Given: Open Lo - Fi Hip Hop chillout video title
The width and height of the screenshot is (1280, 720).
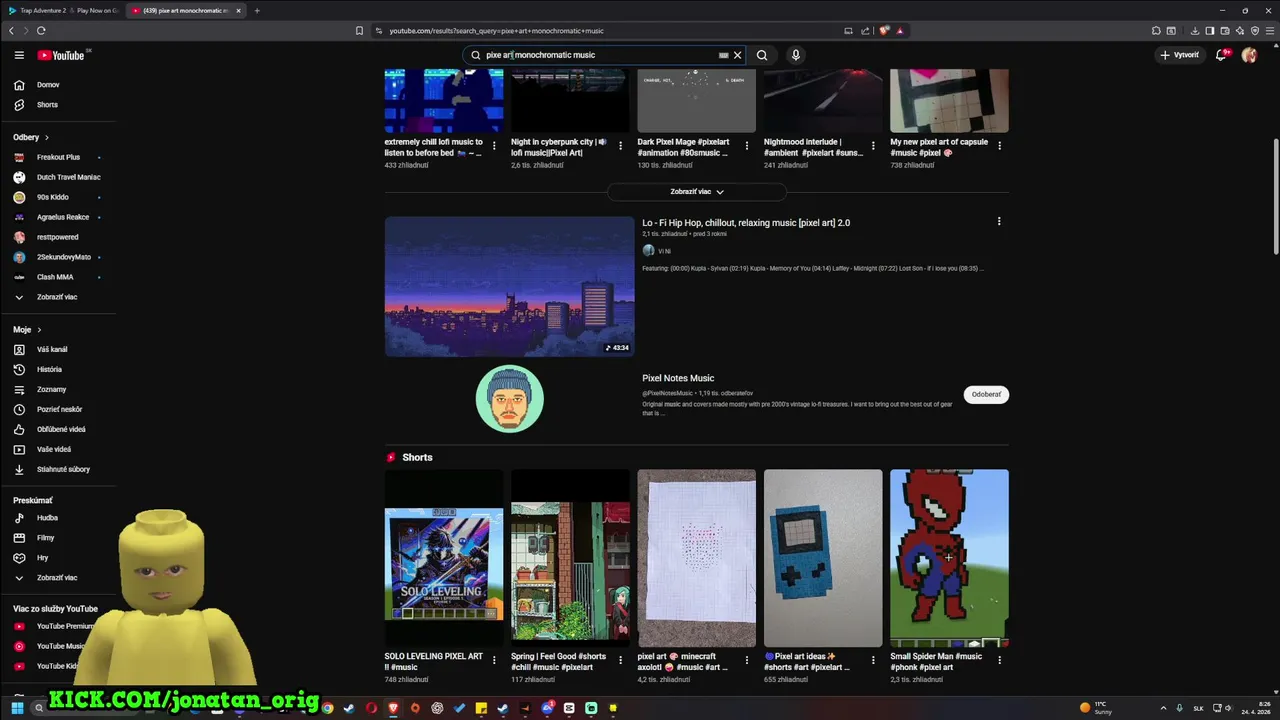Looking at the screenshot, I should click(746, 223).
